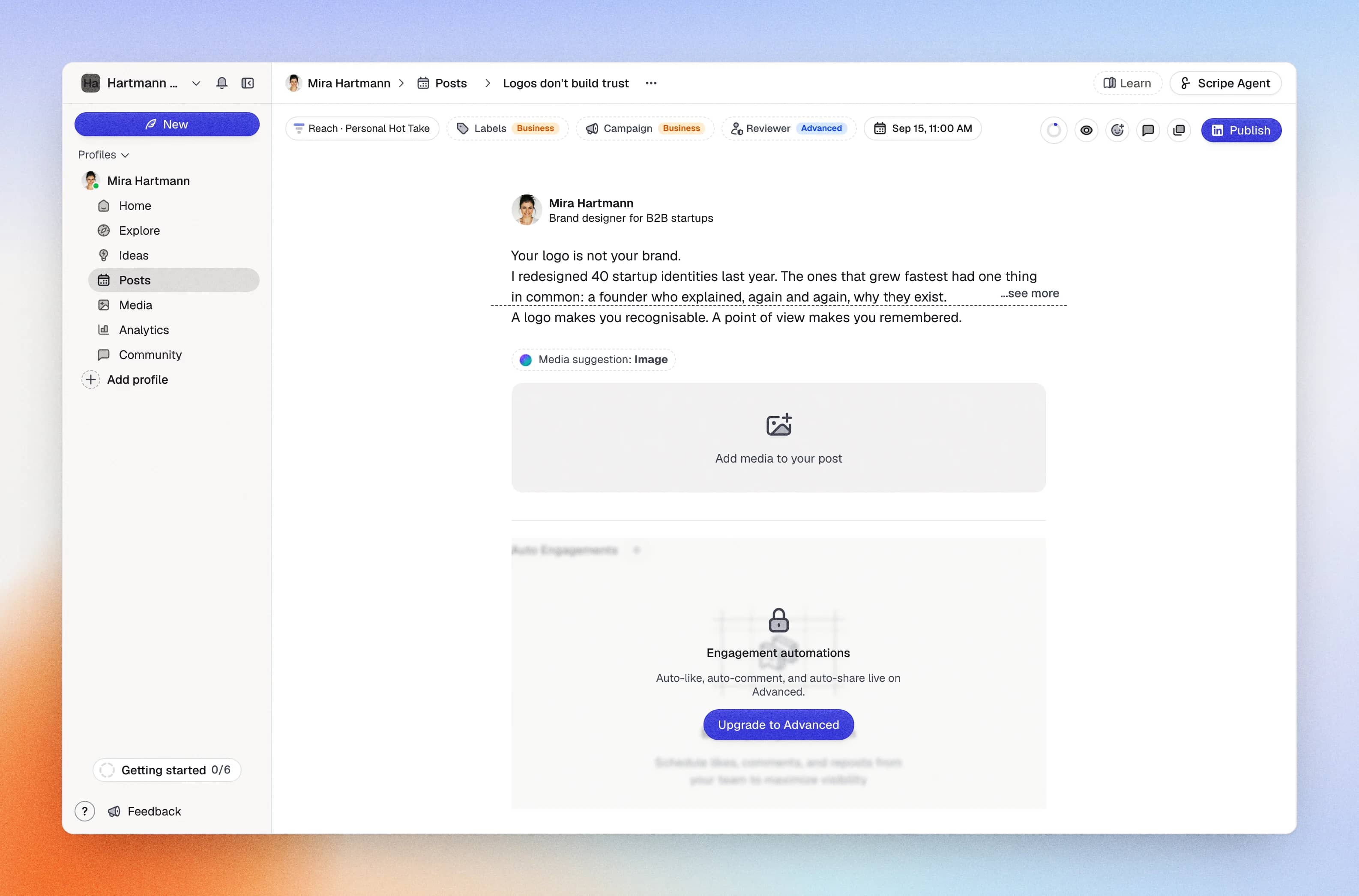This screenshot has height=896, width=1359.
Task: Toggle post preview eye icon
Action: click(x=1087, y=130)
